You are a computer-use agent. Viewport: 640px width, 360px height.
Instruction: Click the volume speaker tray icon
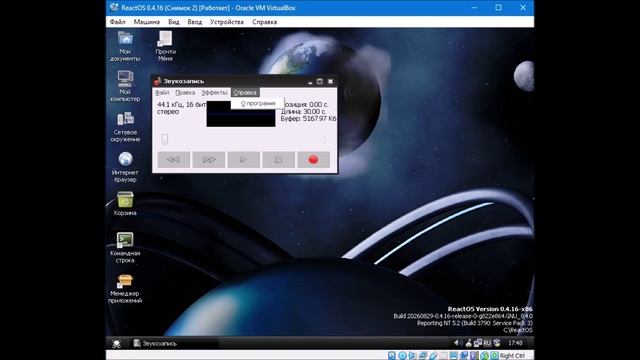point(458,343)
